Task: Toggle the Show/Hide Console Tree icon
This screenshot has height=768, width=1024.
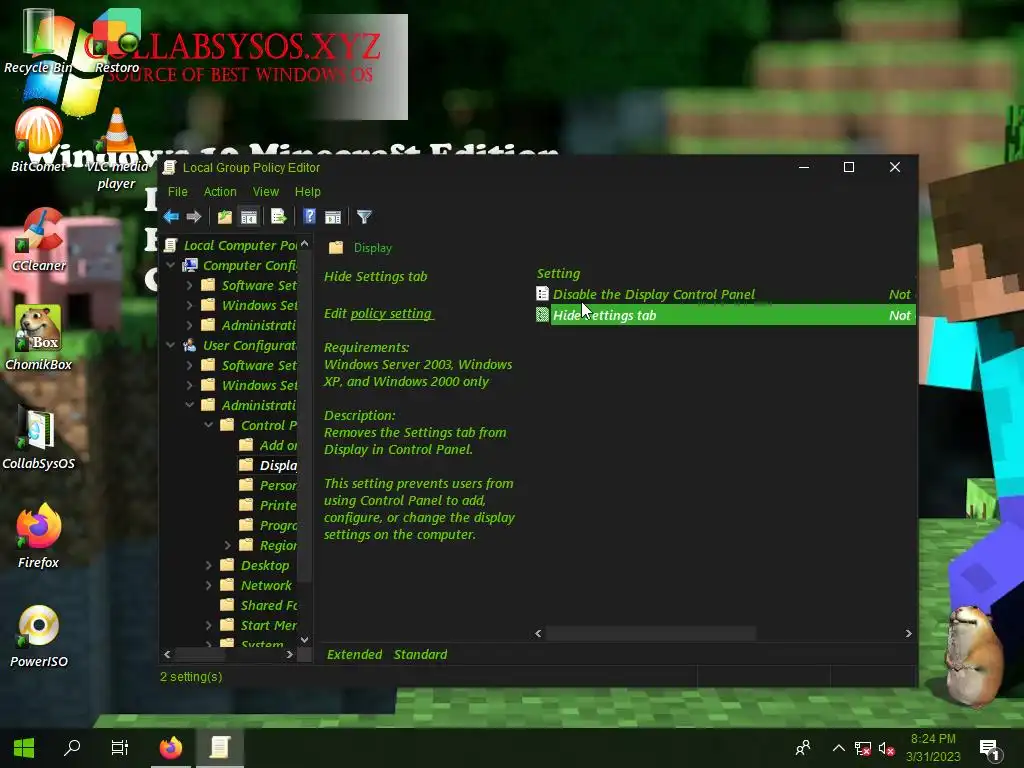Action: [249, 217]
